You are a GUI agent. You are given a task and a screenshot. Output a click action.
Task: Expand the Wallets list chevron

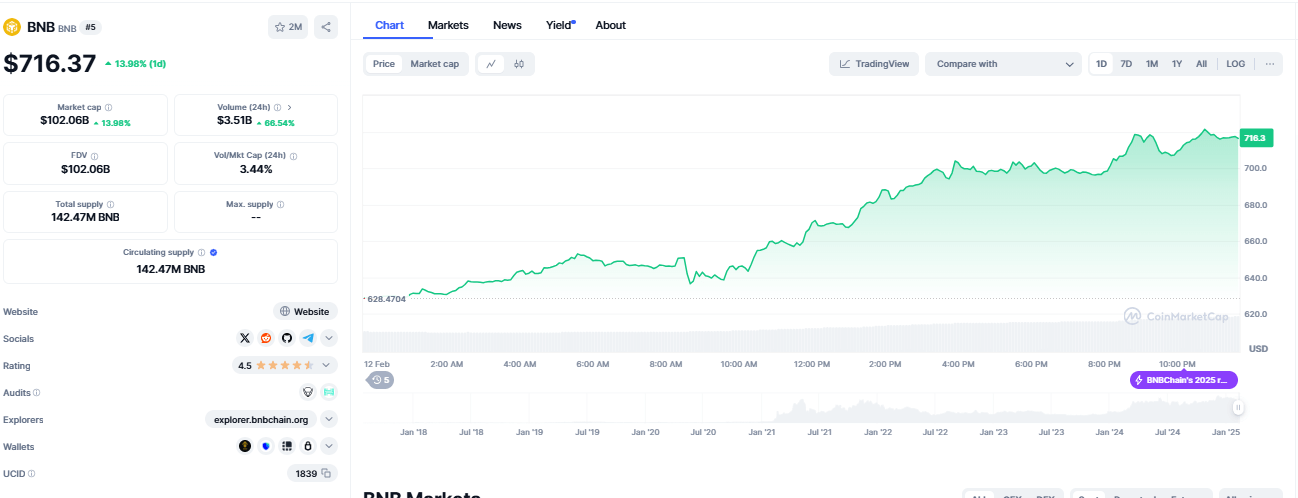tap(329, 446)
